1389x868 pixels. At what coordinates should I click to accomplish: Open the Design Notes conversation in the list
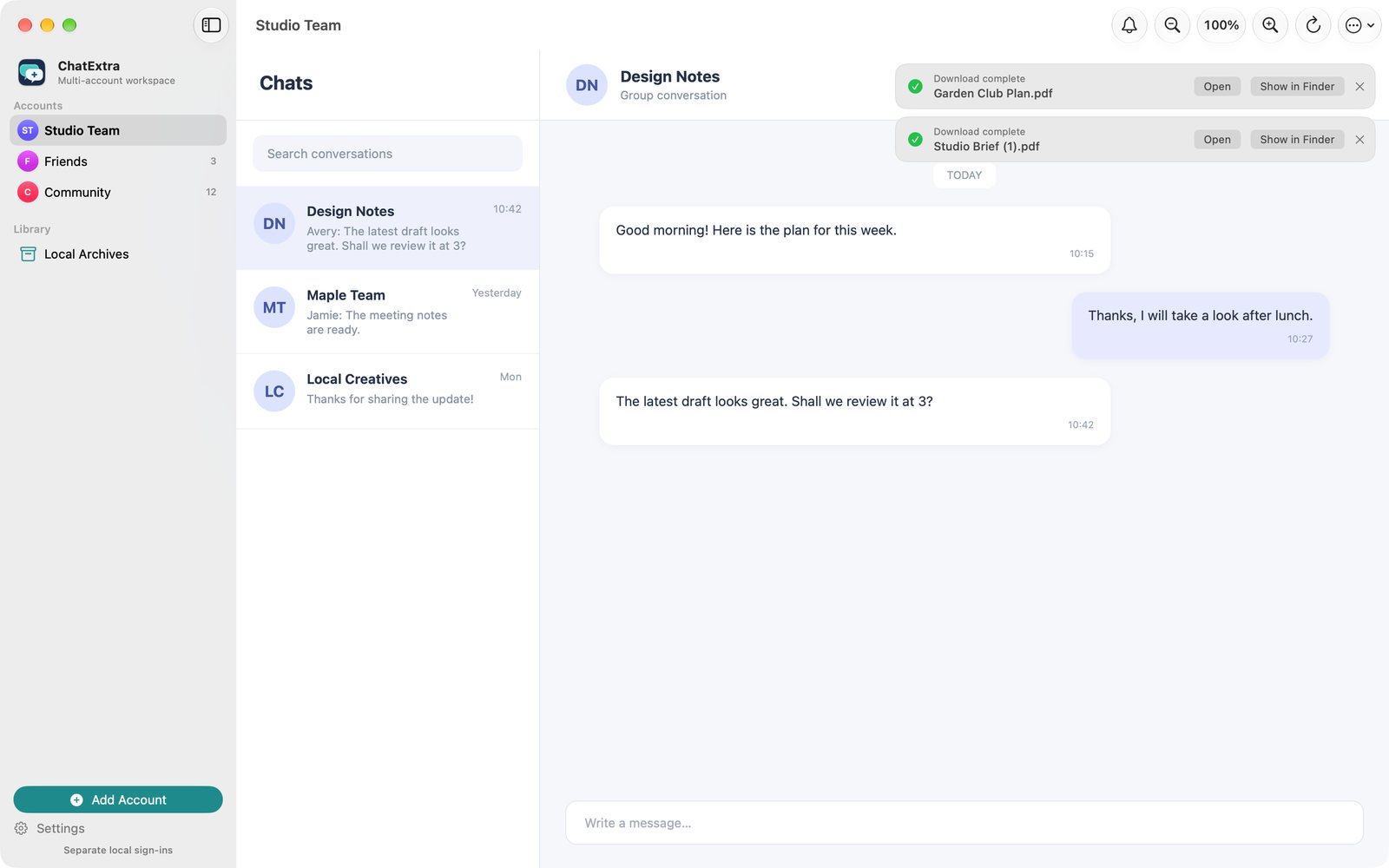point(387,228)
